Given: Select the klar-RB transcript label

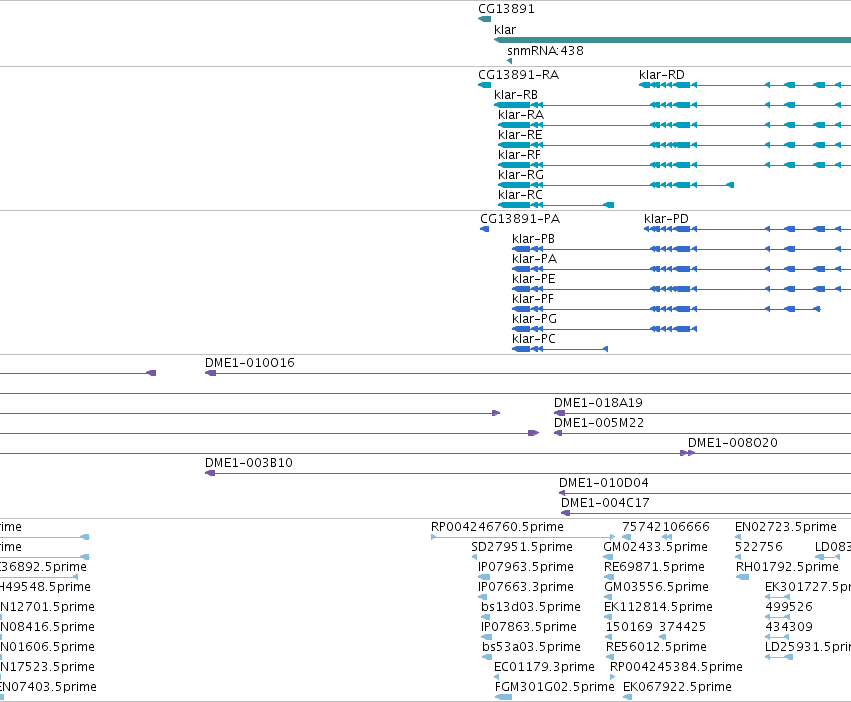Looking at the screenshot, I should pos(516,94).
